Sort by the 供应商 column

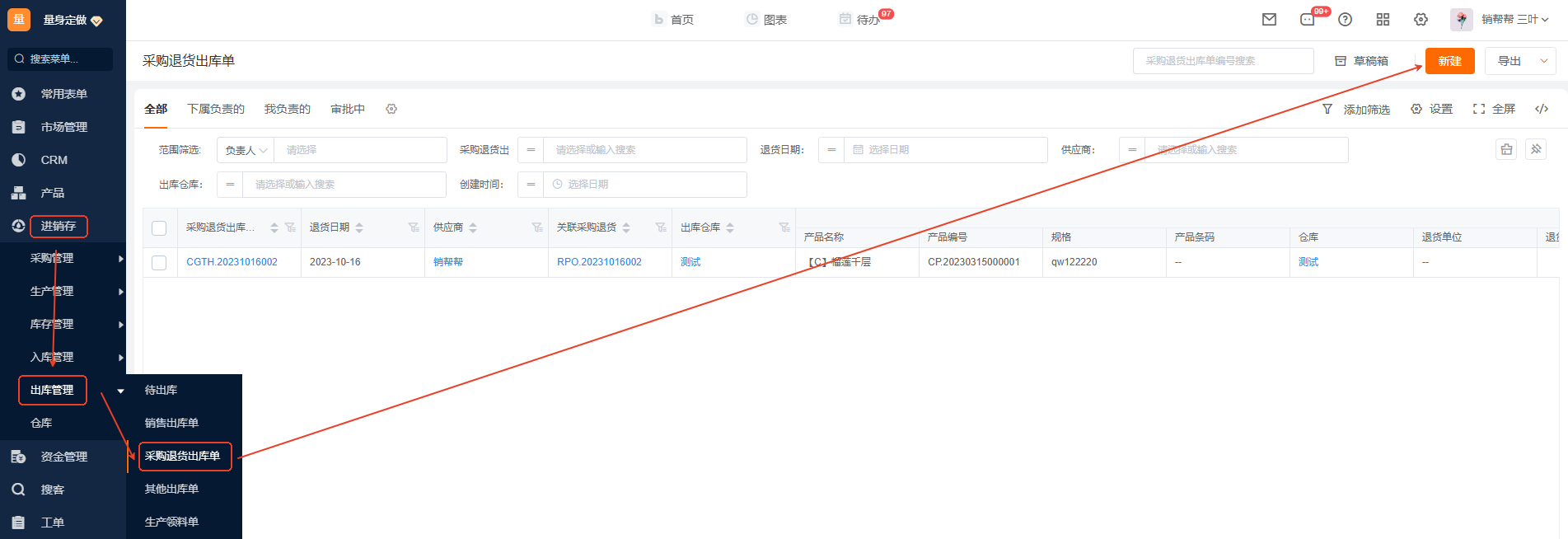473,227
